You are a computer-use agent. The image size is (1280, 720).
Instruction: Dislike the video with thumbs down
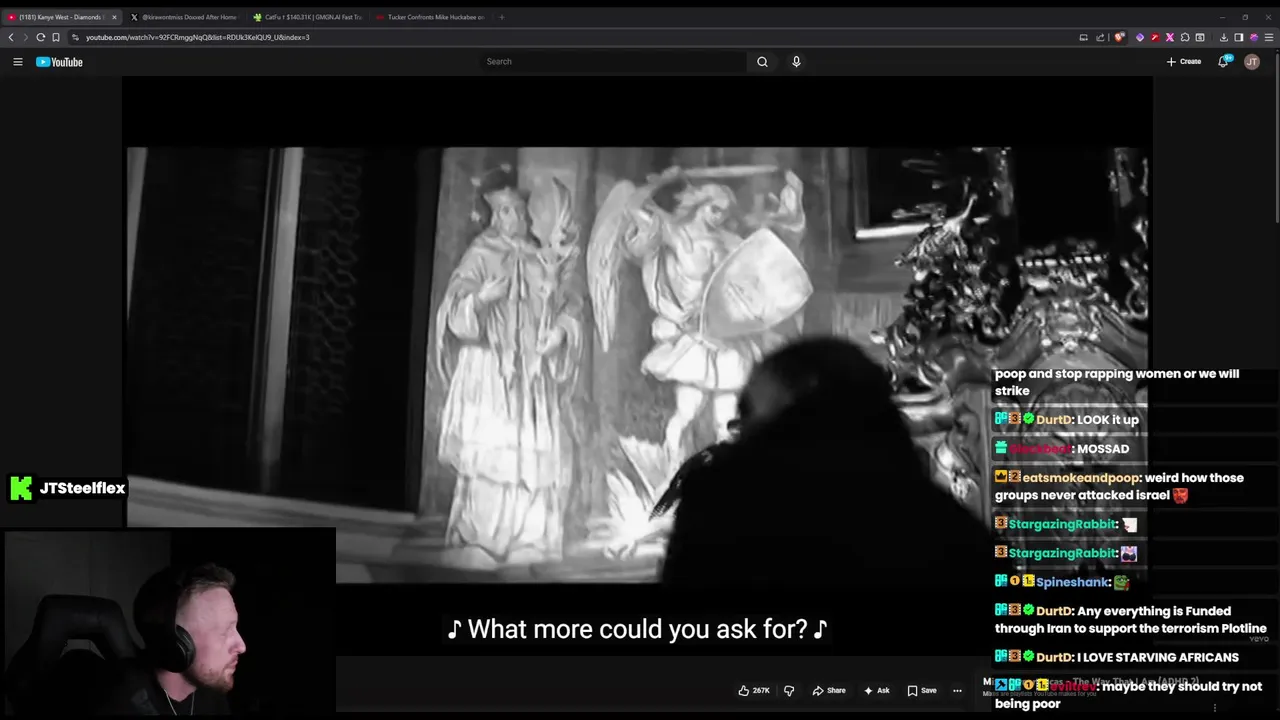pos(789,690)
